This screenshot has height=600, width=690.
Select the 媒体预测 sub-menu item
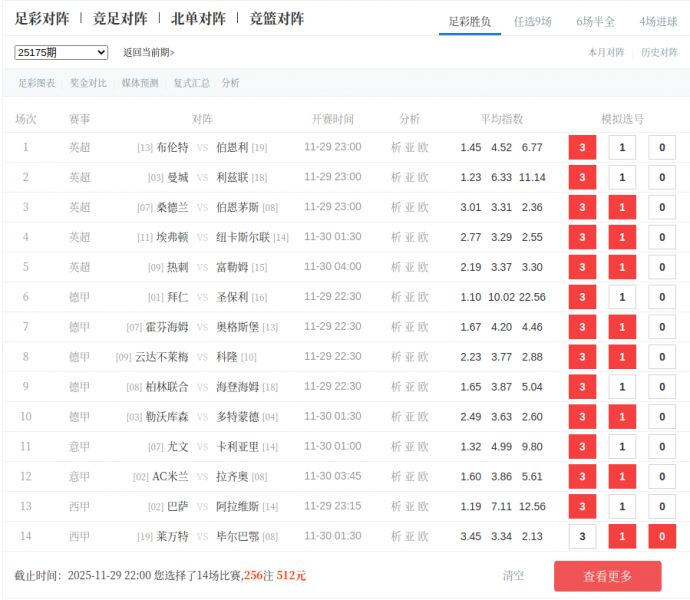[x=140, y=83]
